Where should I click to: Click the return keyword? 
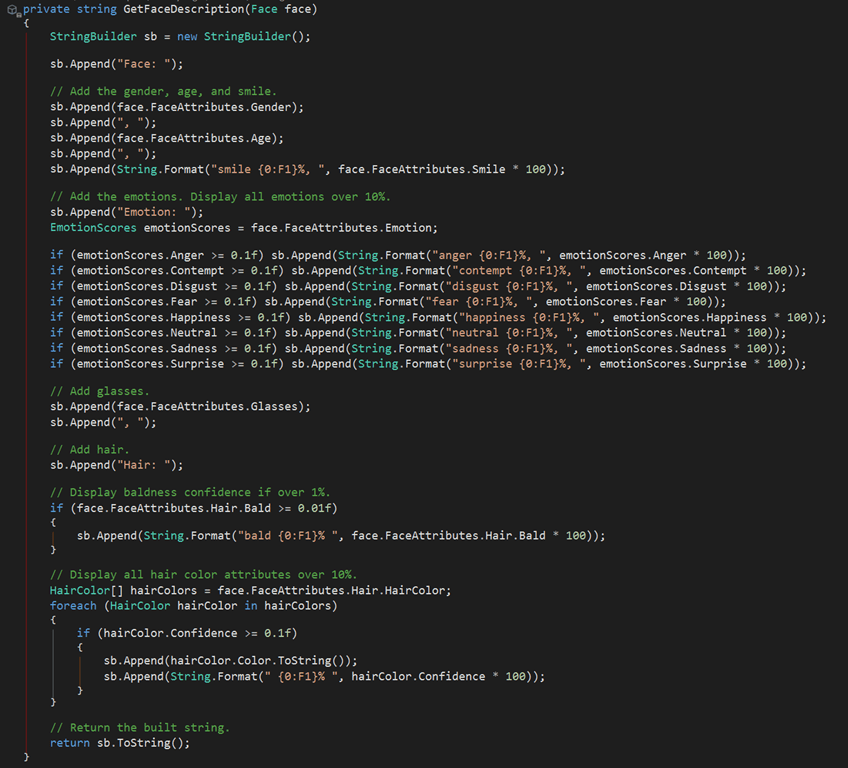(70, 742)
